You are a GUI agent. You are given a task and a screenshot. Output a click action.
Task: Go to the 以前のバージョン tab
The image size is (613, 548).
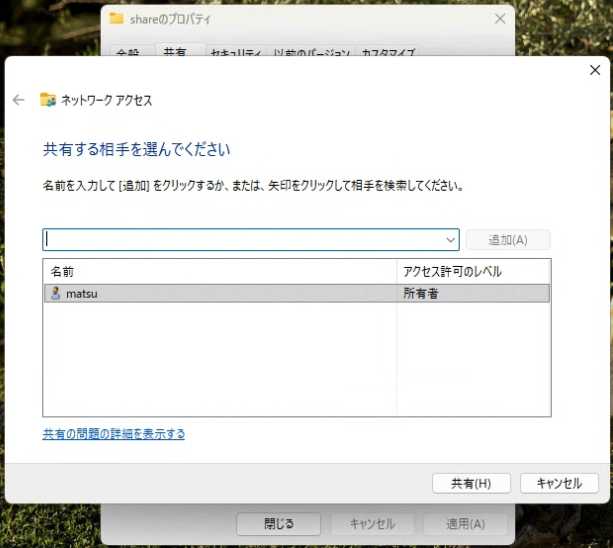[x=312, y=51]
